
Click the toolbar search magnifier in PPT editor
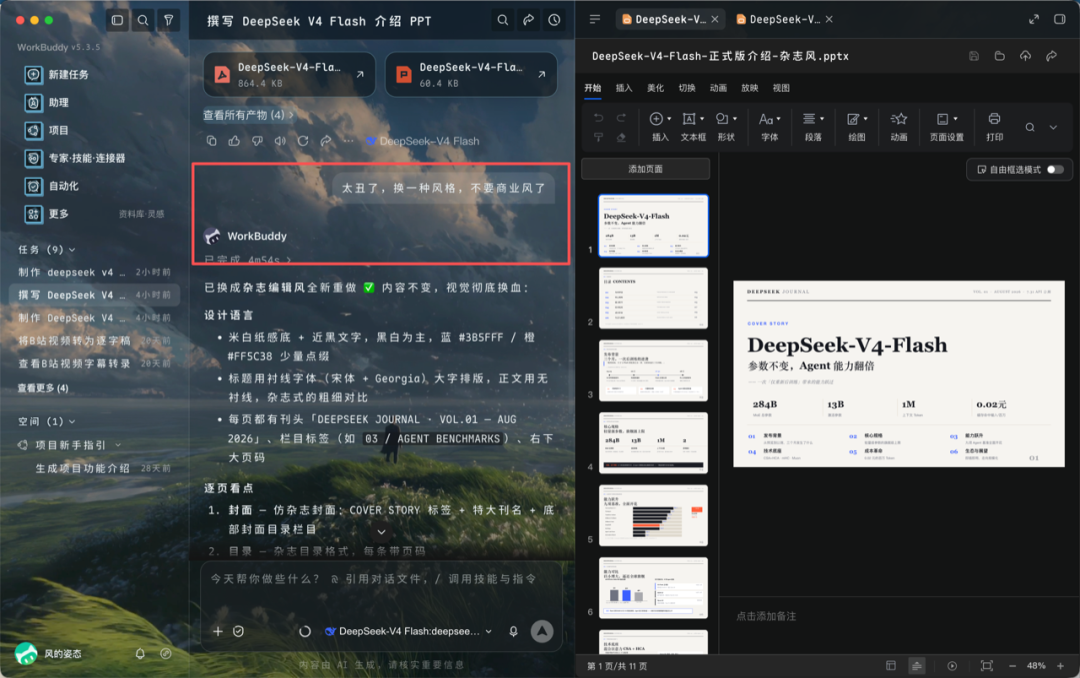click(1030, 127)
